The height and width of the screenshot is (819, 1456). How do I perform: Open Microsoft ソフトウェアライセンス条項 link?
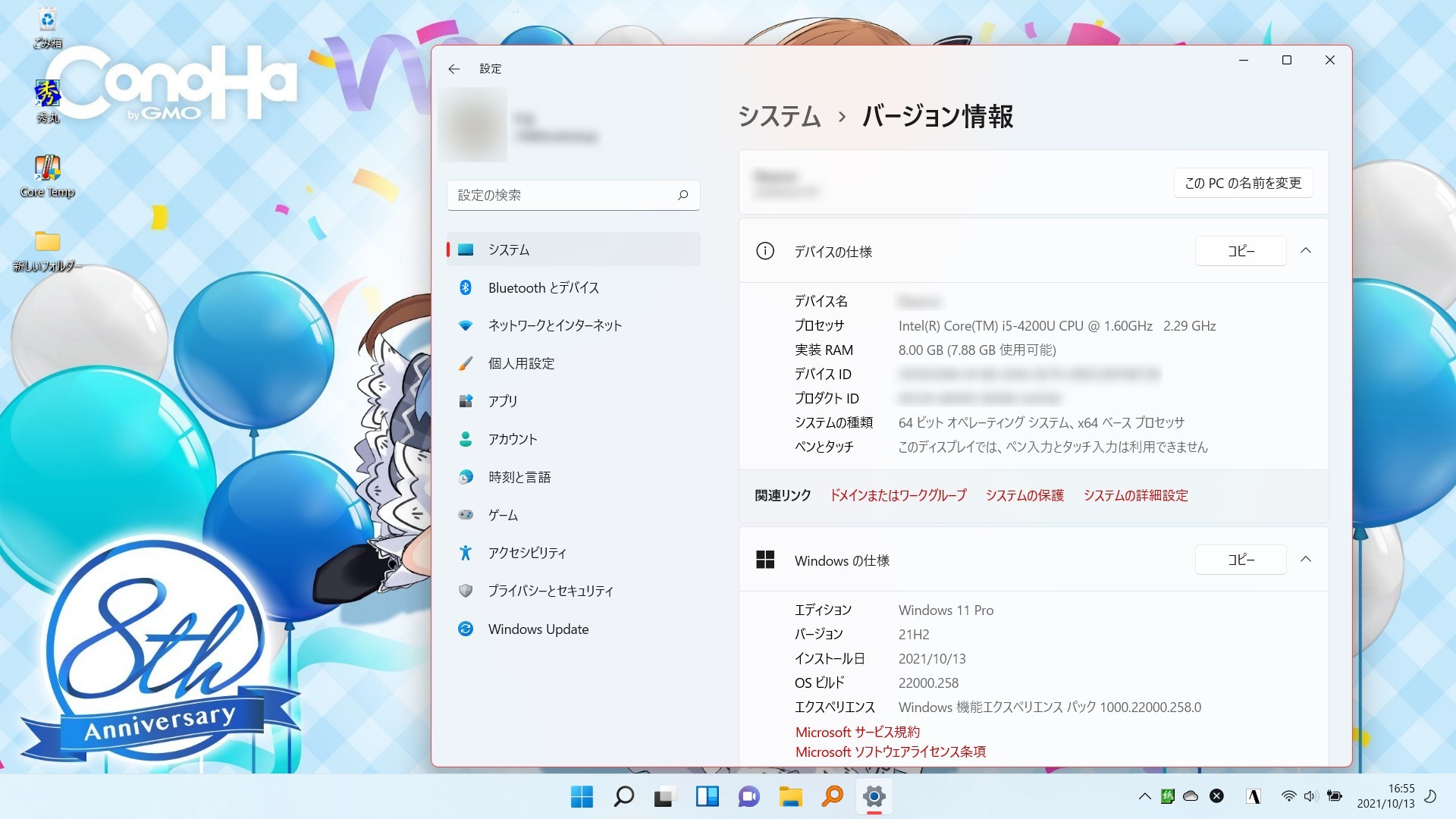[x=890, y=752]
